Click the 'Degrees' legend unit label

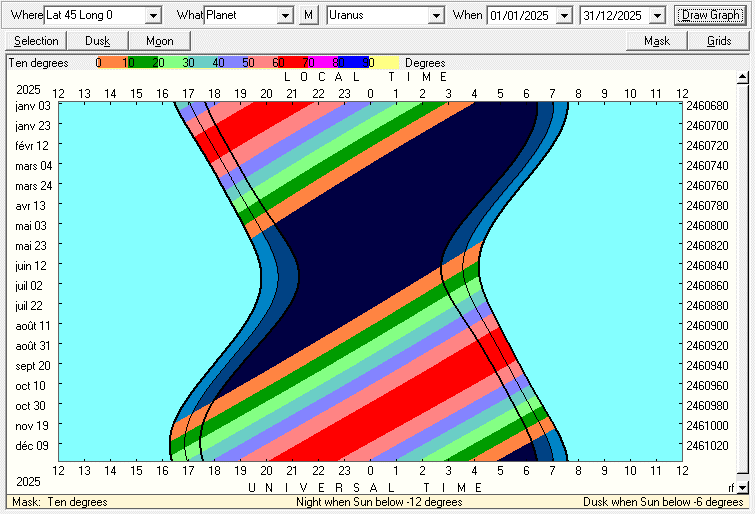click(425, 63)
